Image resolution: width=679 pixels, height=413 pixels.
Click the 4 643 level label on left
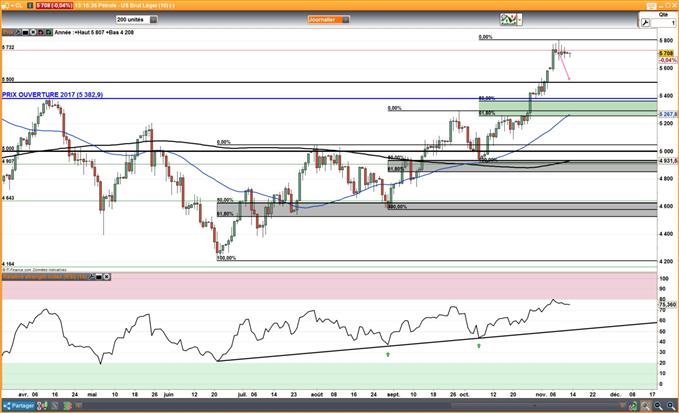tap(8, 198)
